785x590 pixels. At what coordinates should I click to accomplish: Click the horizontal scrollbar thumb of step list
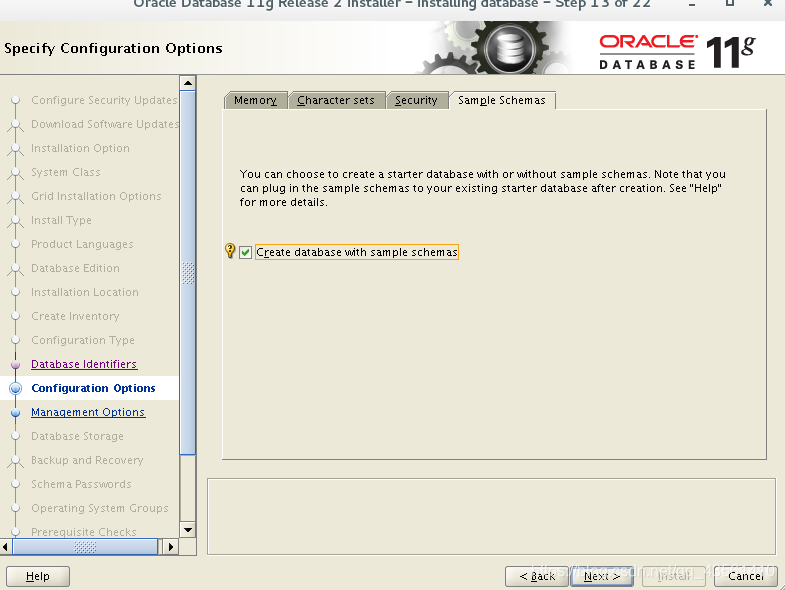[85, 547]
